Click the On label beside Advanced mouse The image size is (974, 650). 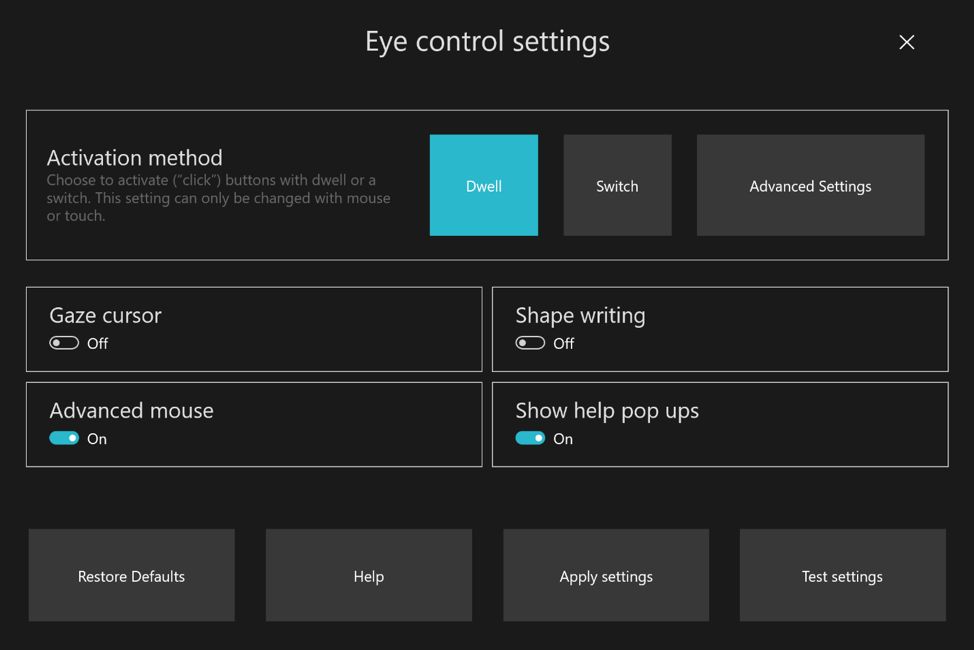coord(96,439)
